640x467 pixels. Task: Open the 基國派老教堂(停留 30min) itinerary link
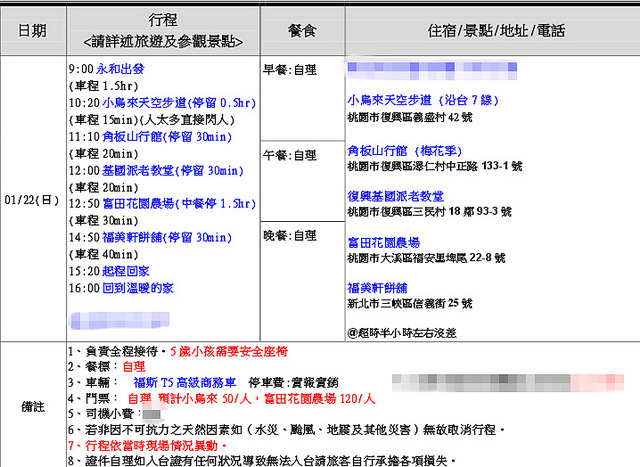tap(170, 171)
